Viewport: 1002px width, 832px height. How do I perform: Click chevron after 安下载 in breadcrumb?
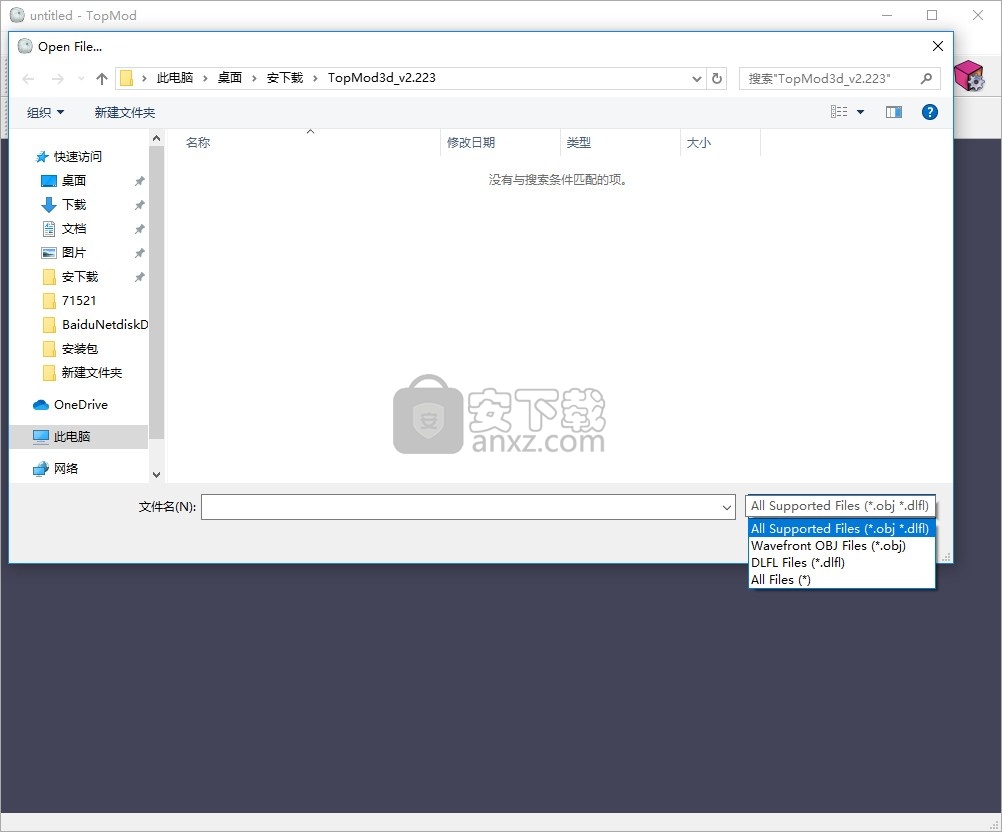coord(316,79)
